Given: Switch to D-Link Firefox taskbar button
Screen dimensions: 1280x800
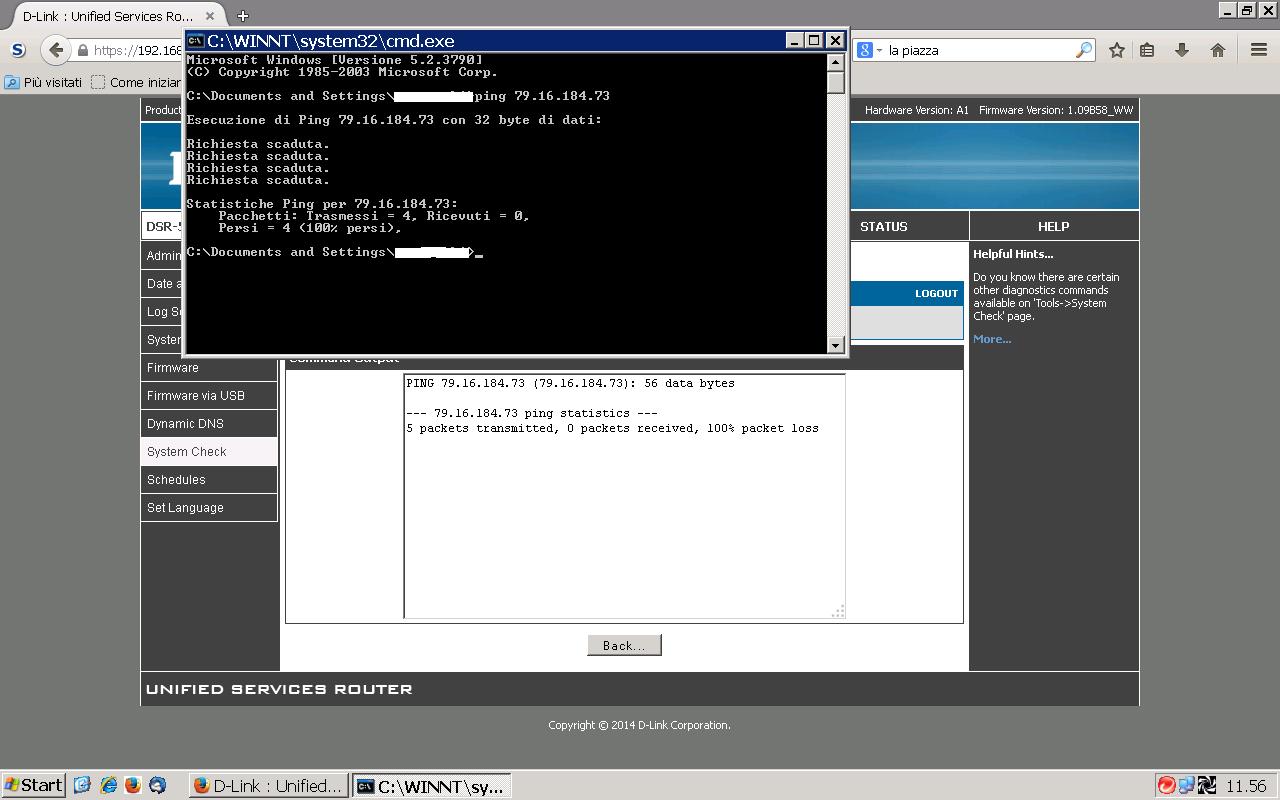Looking at the screenshot, I should click(269, 786).
